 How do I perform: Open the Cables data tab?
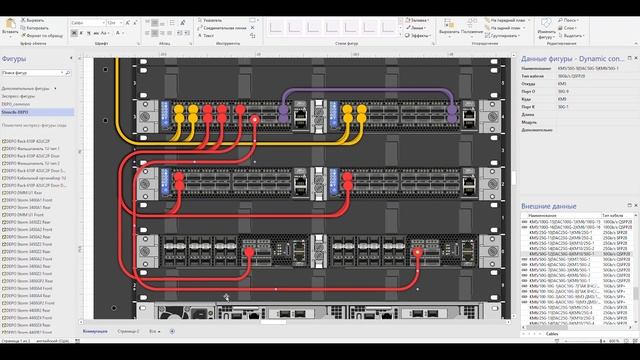(552, 334)
